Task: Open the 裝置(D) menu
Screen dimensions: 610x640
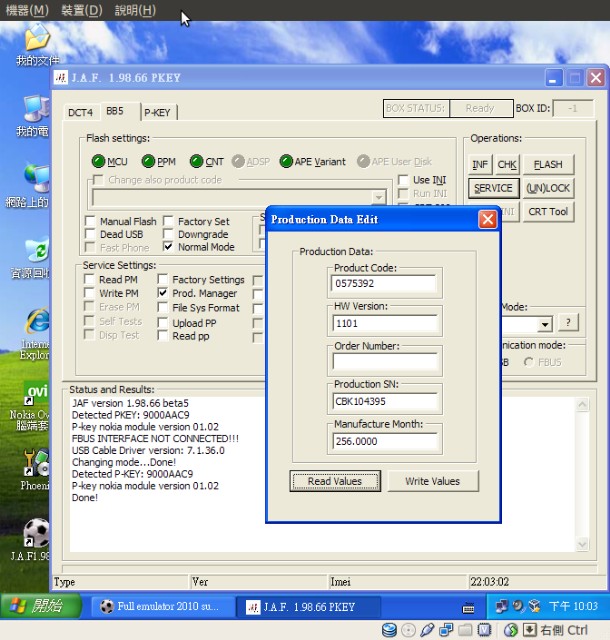Action: click(x=81, y=10)
